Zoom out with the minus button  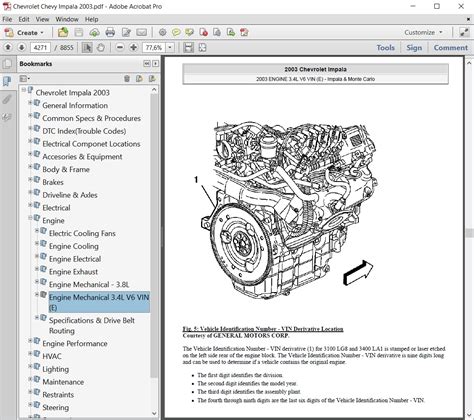click(x=120, y=47)
